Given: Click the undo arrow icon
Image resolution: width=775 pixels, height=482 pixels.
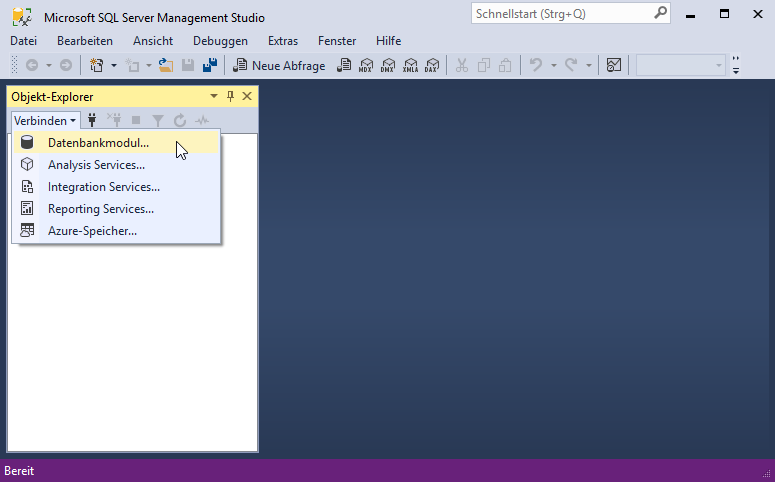Looking at the screenshot, I should pos(536,65).
